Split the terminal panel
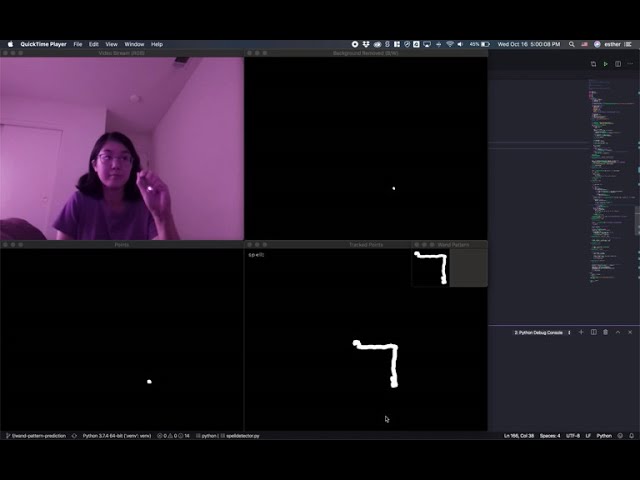Screen dimensions: 640x480 pos(593,332)
